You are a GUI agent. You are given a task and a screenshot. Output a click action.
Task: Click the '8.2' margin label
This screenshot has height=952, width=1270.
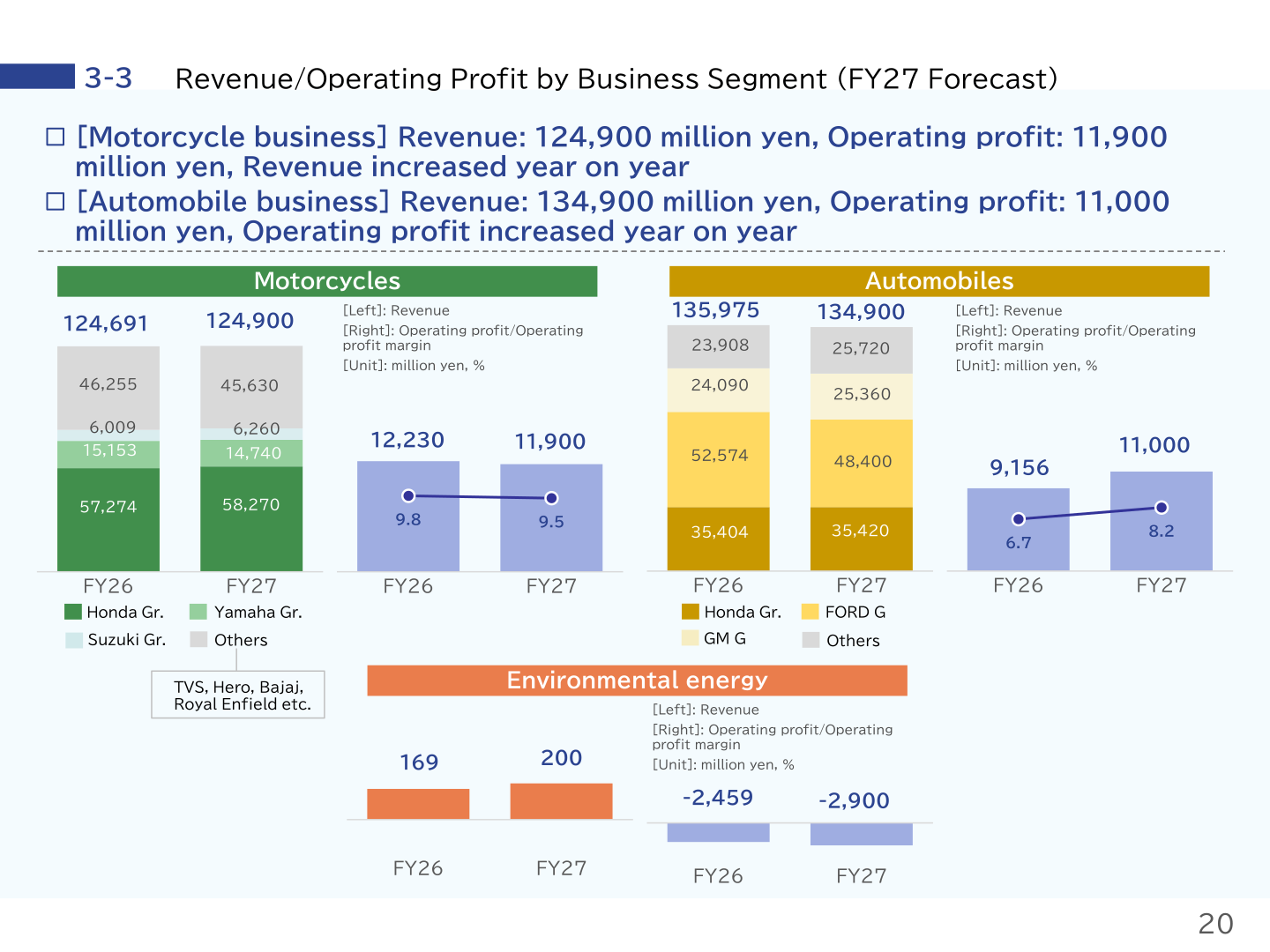tap(1162, 532)
